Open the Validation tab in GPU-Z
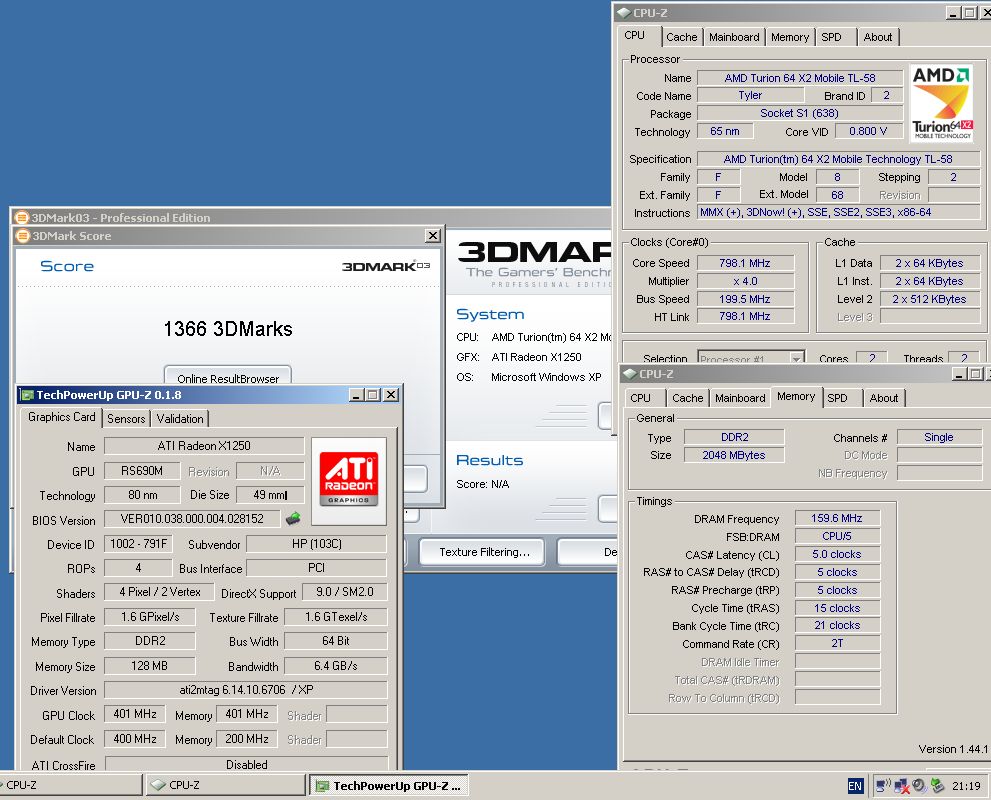The width and height of the screenshot is (991, 800). [x=180, y=418]
